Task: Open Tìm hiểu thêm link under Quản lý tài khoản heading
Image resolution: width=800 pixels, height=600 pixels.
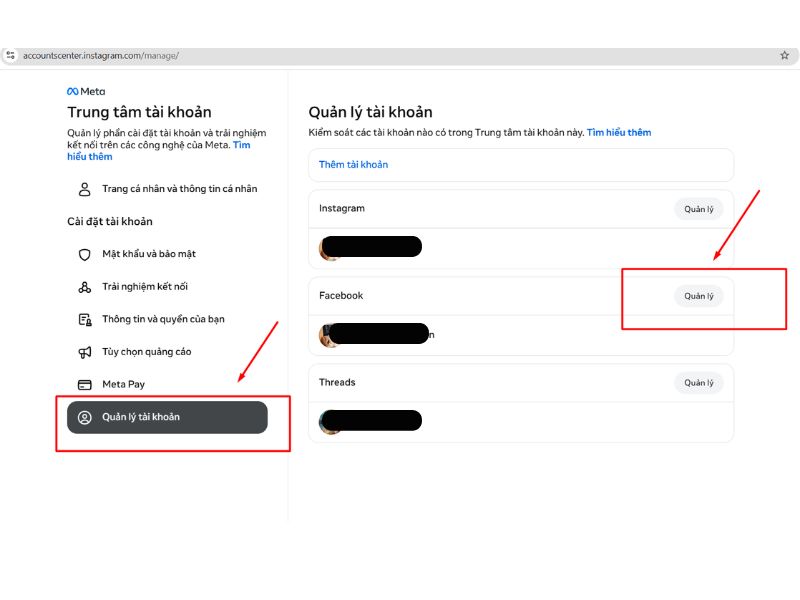Action: click(619, 133)
